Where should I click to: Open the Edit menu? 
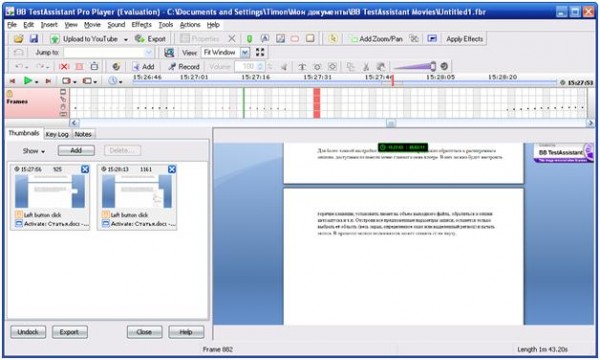[x=29, y=25]
